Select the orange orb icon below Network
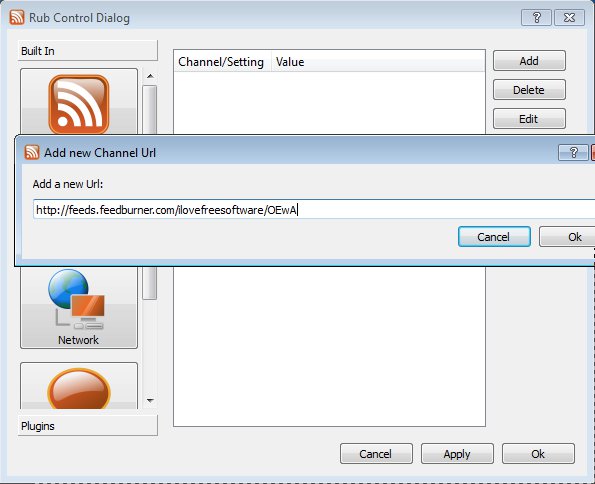Viewport: 595px width, 484px height. tap(79, 389)
